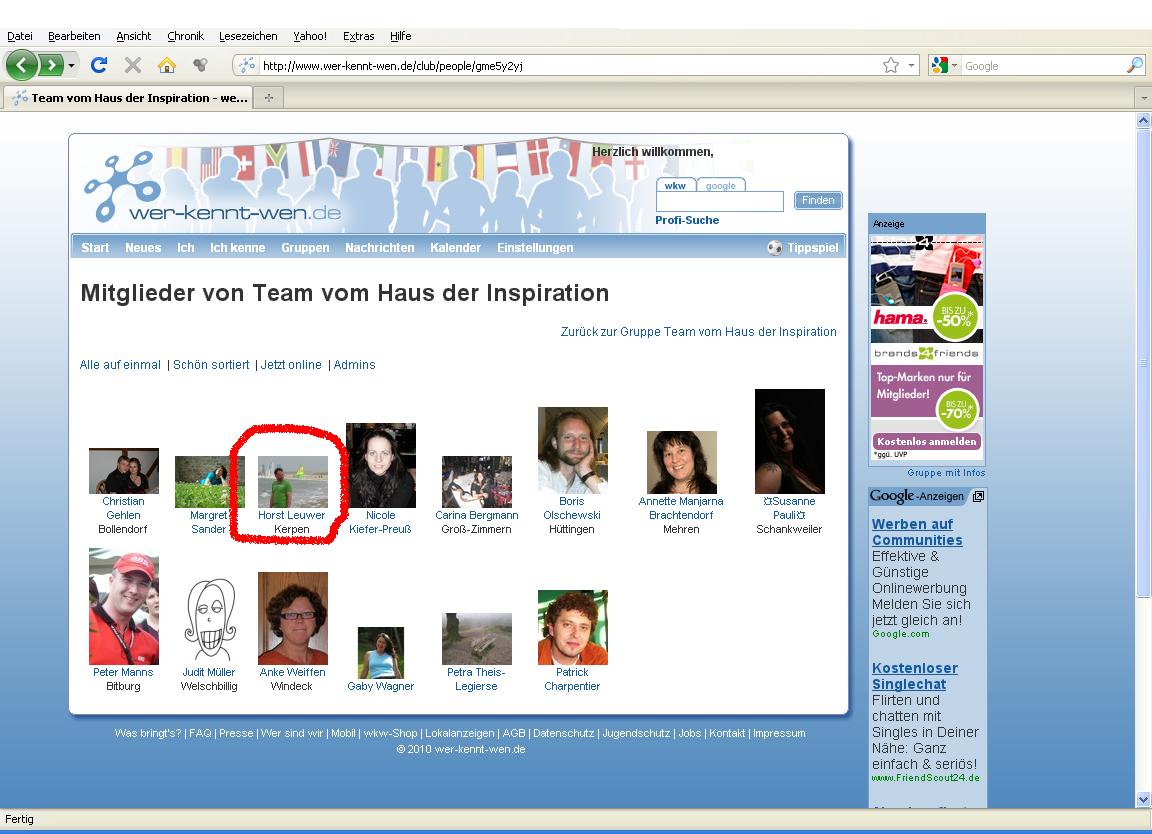Go to the browser home page
Image resolution: width=1152 pixels, height=834 pixels.
tap(166, 66)
